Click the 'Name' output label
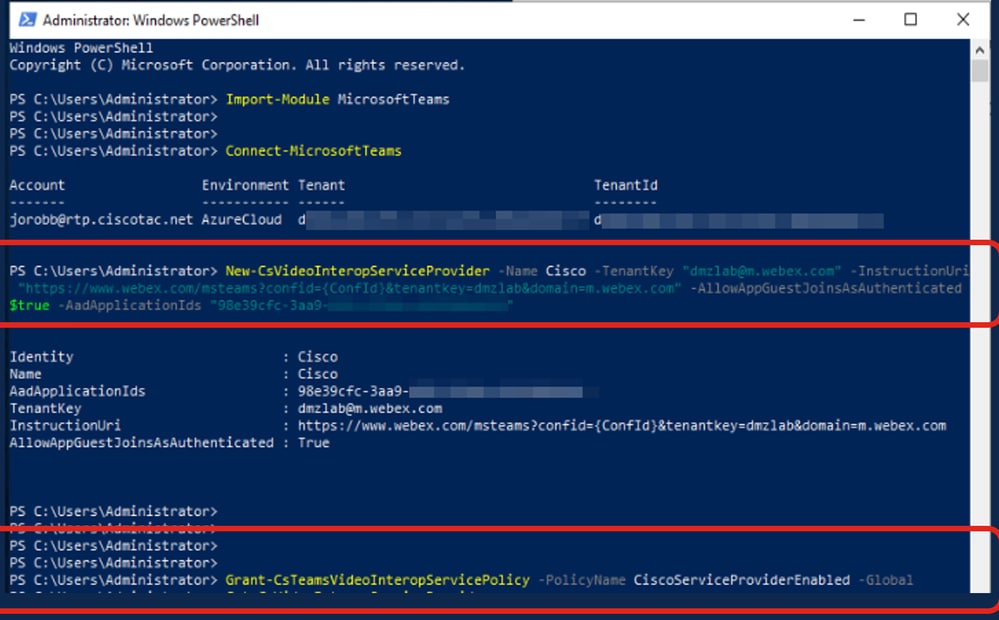This screenshot has height=620, width=999. tap(25, 375)
